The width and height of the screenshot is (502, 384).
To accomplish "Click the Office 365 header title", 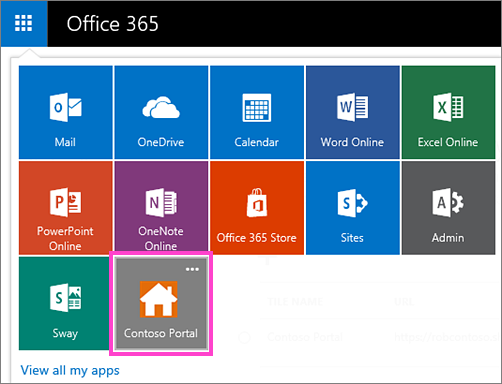I will point(113,24).
